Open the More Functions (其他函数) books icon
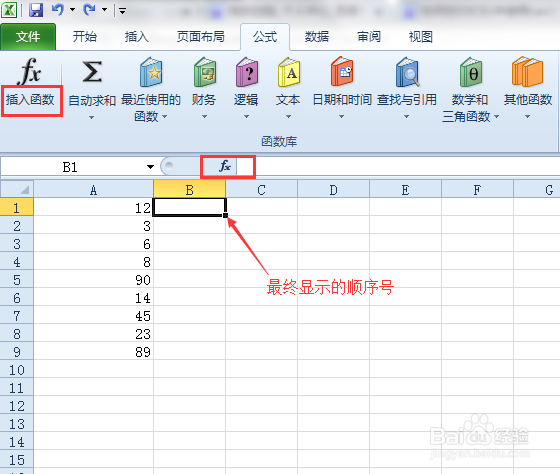This screenshot has height=474, width=560. 527,71
